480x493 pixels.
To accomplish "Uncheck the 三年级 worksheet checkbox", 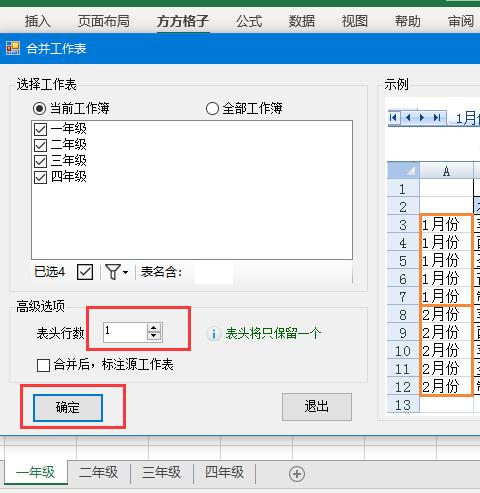I will [x=40, y=161].
